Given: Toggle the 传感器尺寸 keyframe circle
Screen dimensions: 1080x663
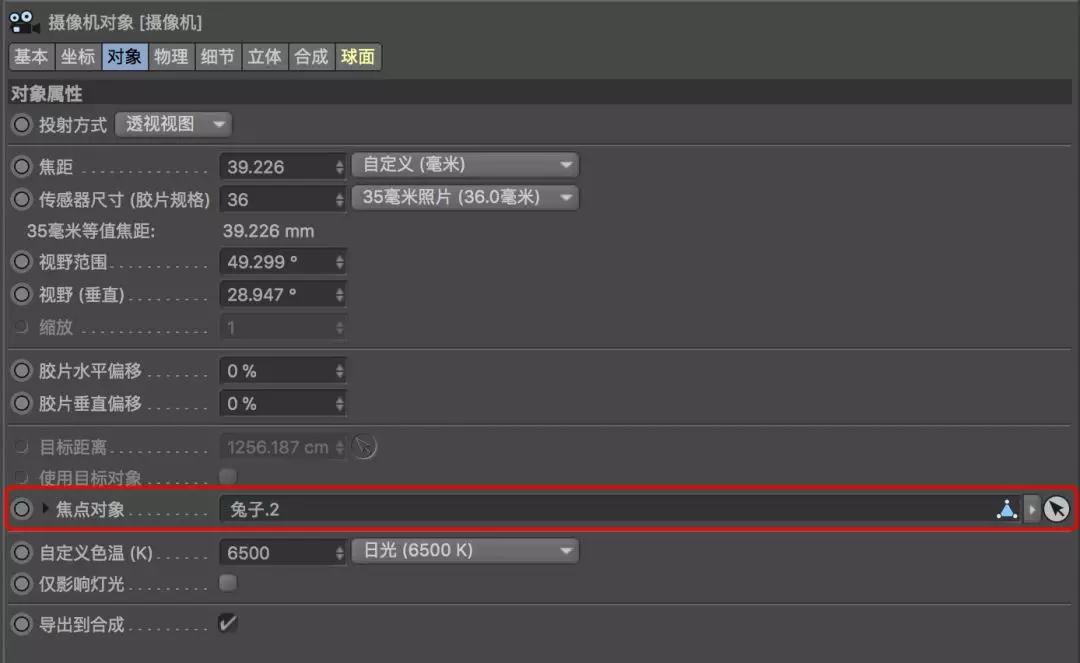Looking at the screenshot, I should click(22, 200).
